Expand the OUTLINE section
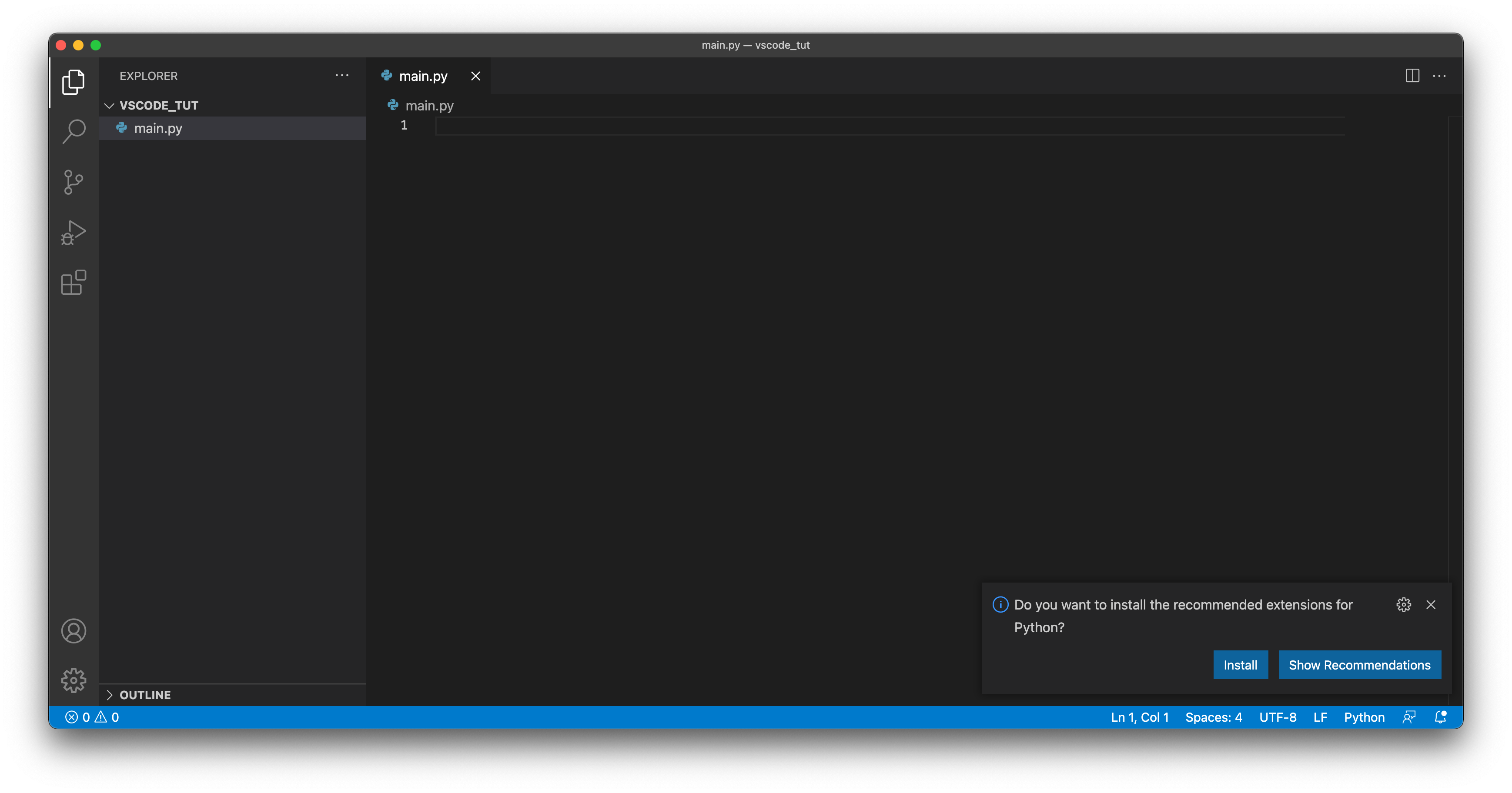Viewport: 1512px width, 793px height. 110,695
